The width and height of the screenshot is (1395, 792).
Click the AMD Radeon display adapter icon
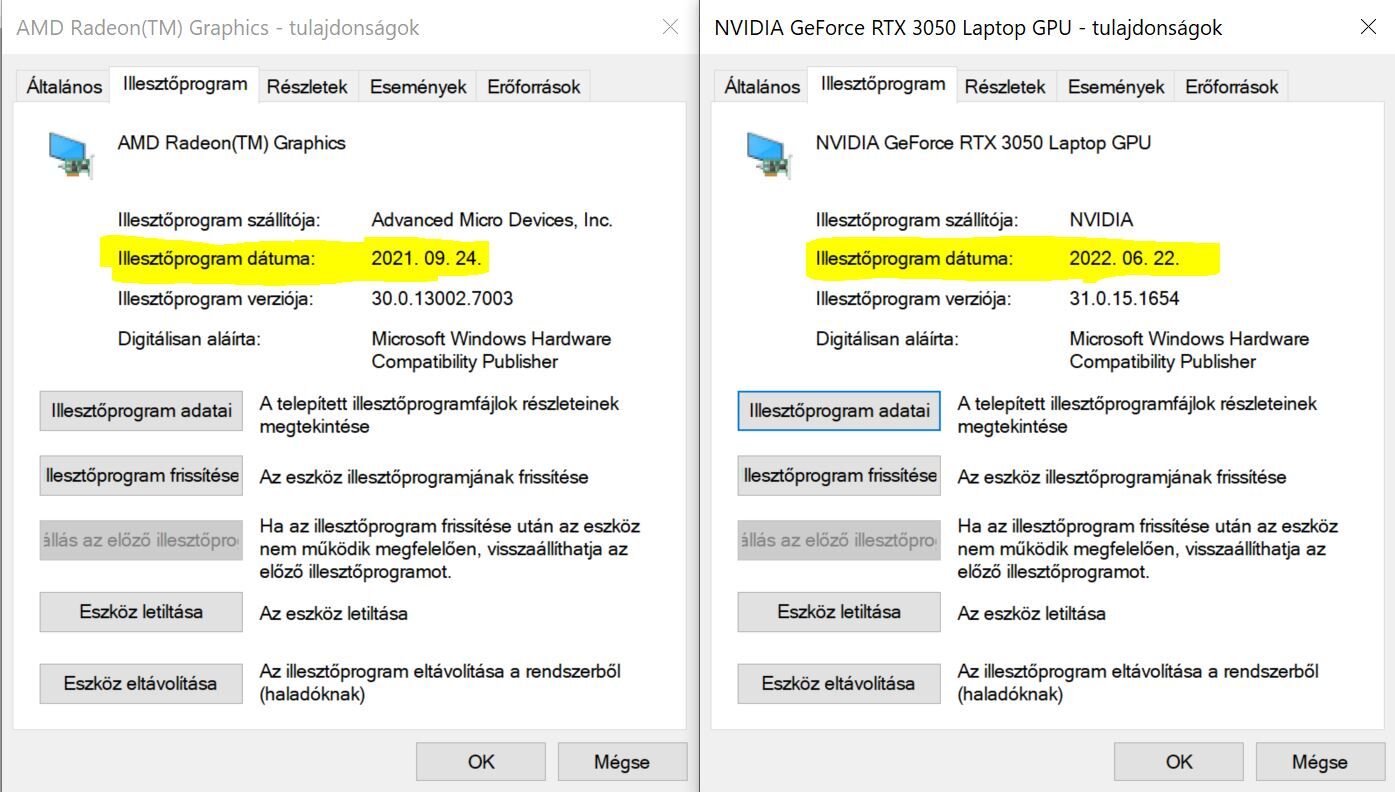[x=70, y=155]
